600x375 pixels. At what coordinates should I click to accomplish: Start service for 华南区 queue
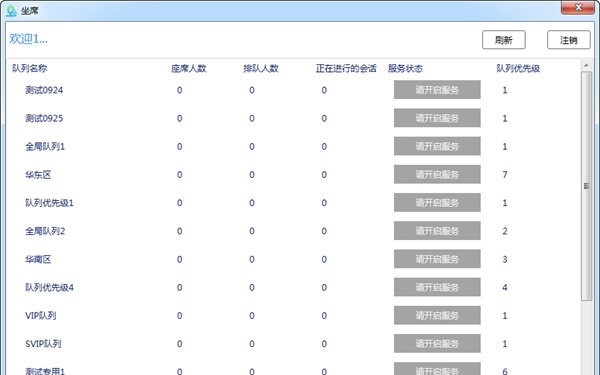pyautogui.click(x=437, y=259)
